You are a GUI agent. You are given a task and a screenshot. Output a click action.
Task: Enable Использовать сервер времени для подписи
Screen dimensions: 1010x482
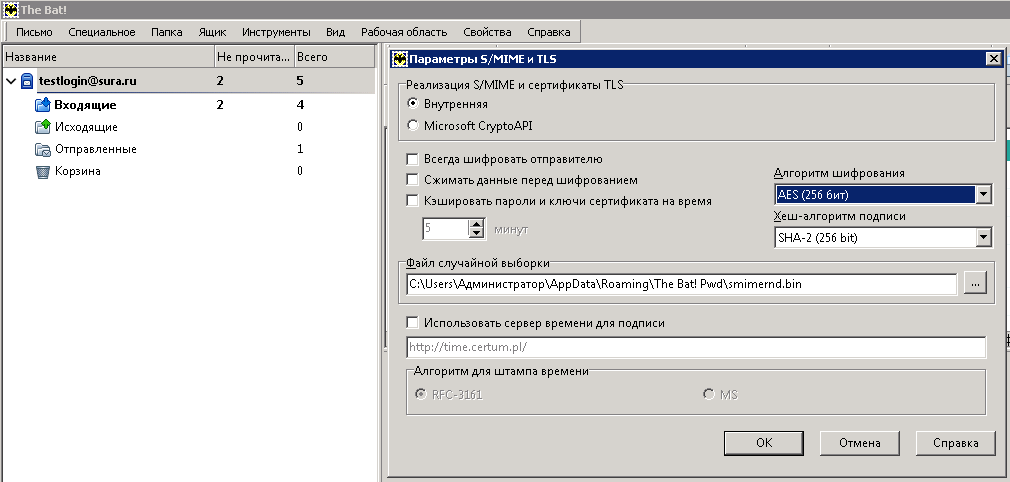tap(412, 323)
